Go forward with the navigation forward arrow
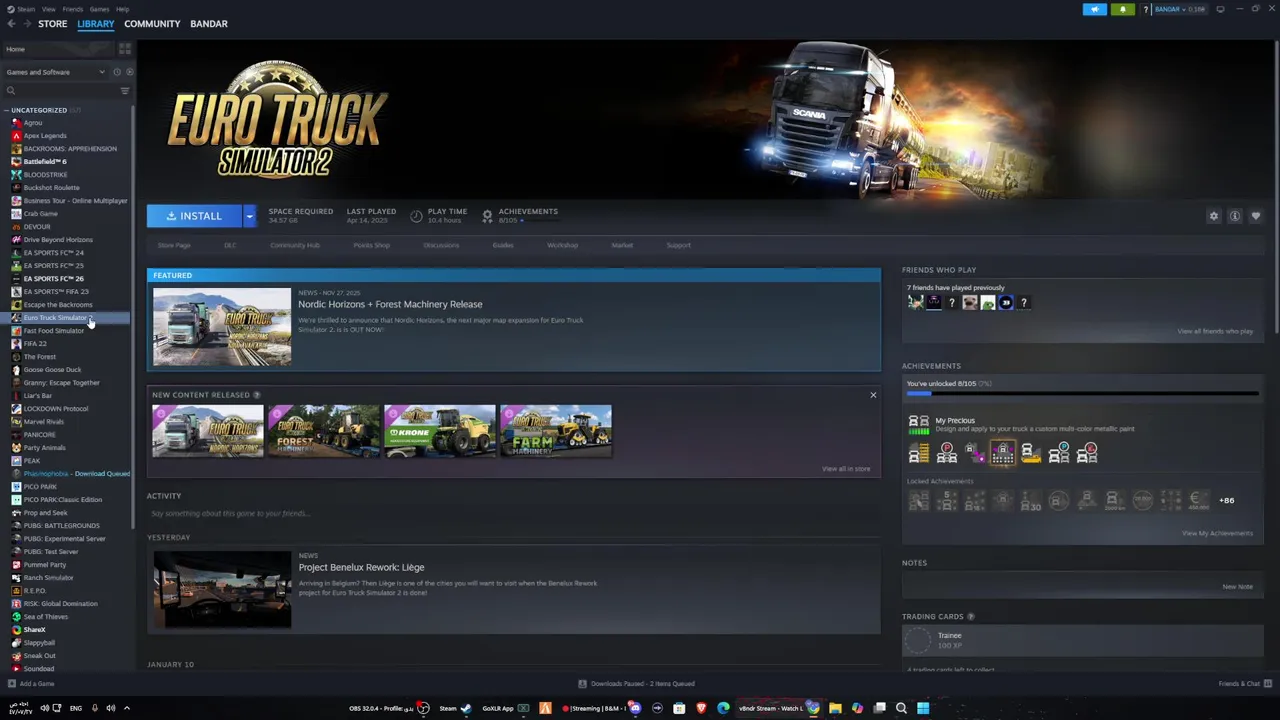Screen dimensions: 1280x720 pos(26,24)
